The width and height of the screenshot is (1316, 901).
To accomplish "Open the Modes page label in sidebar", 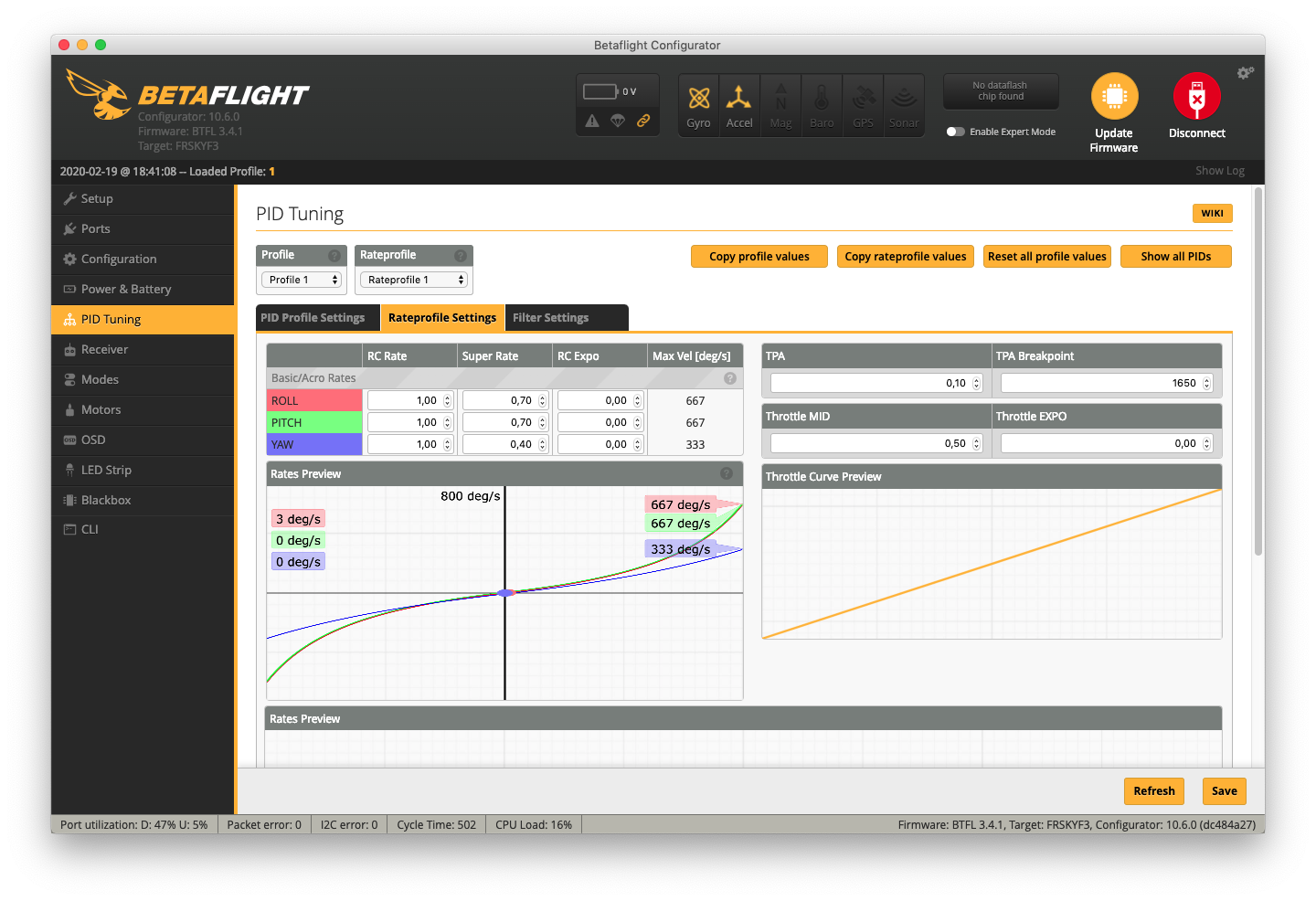I will click(x=100, y=379).
